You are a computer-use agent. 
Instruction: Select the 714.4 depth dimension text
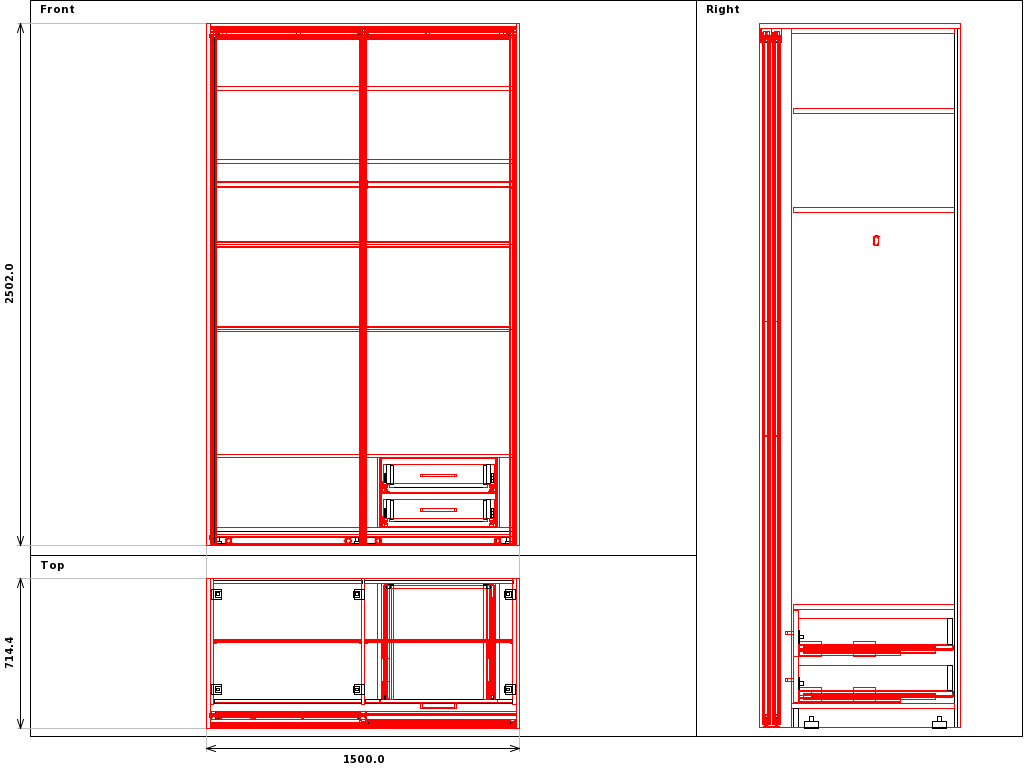tap(10, 652)
